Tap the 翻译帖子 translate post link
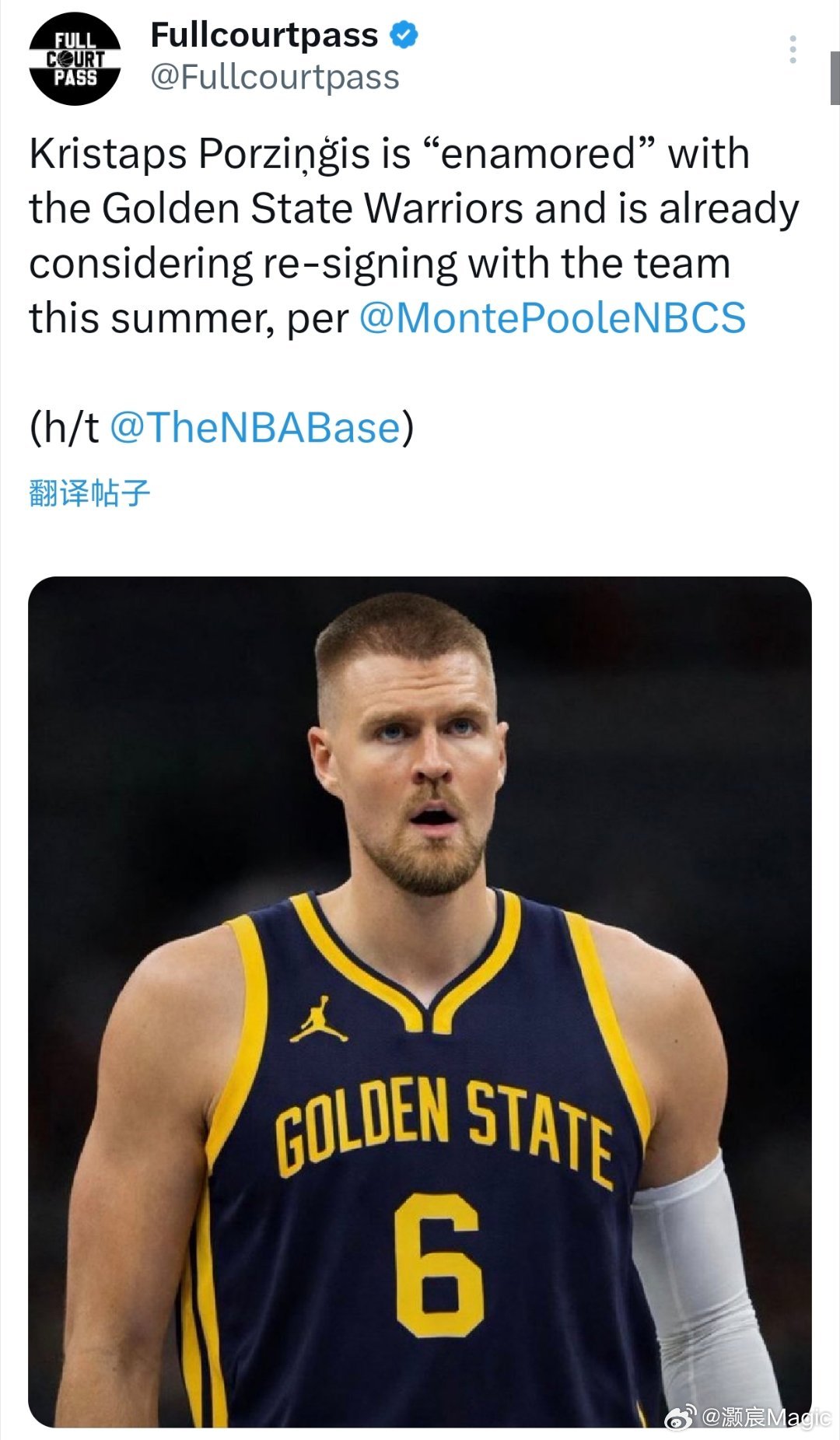 (89, 493)
